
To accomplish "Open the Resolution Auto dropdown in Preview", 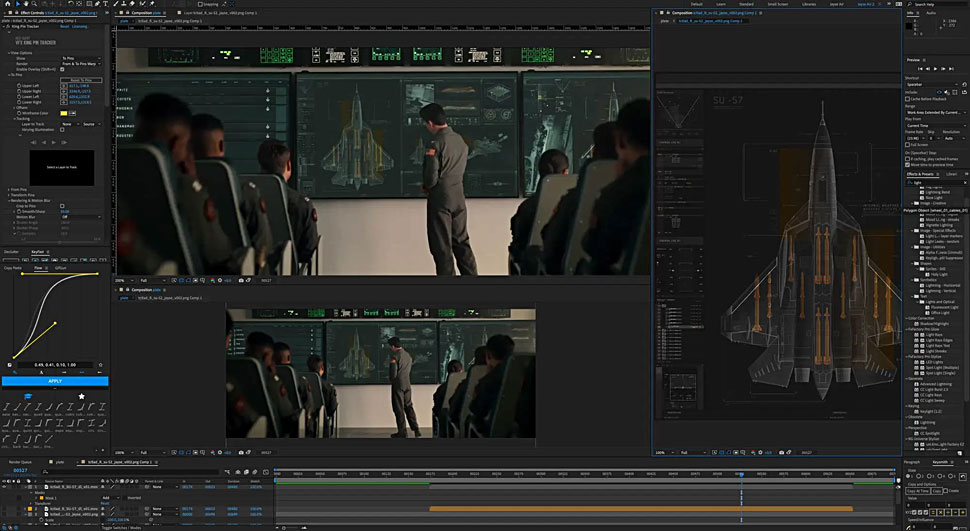I will [x=955, y=138].
